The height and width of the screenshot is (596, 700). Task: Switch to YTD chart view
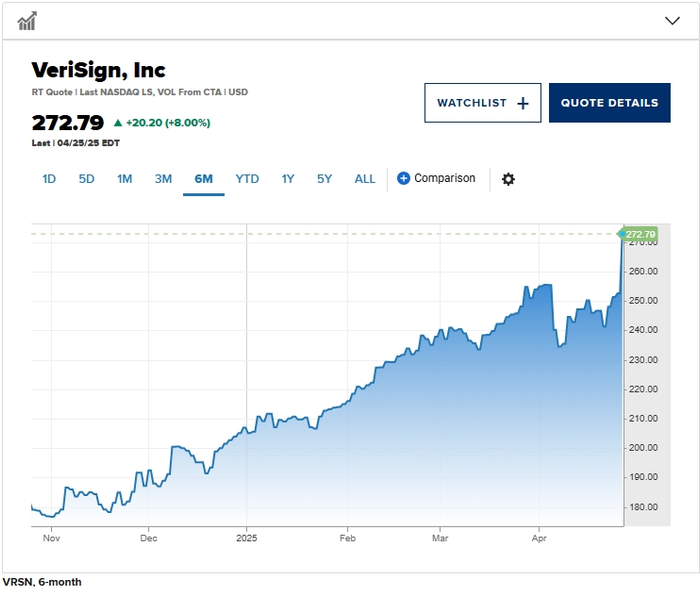[247, 179]
